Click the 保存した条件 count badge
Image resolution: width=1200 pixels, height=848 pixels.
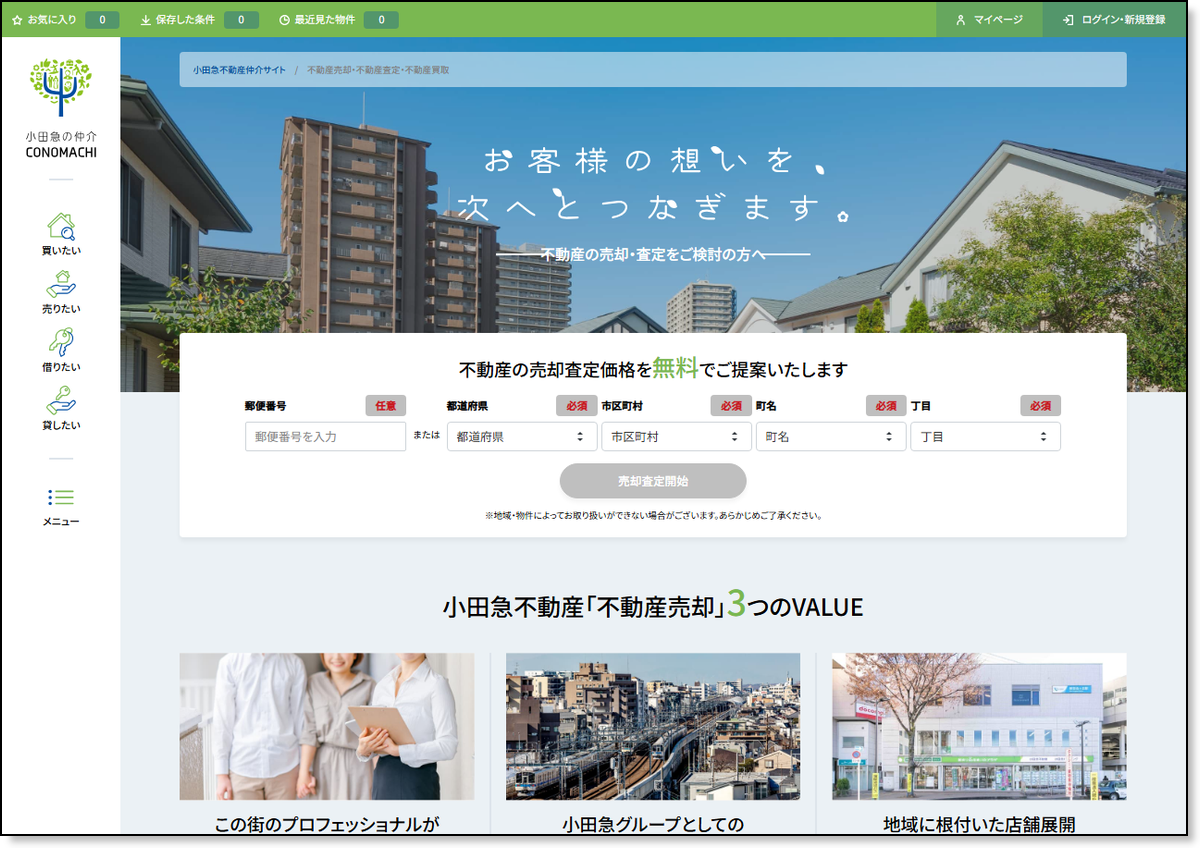point(241,20)
